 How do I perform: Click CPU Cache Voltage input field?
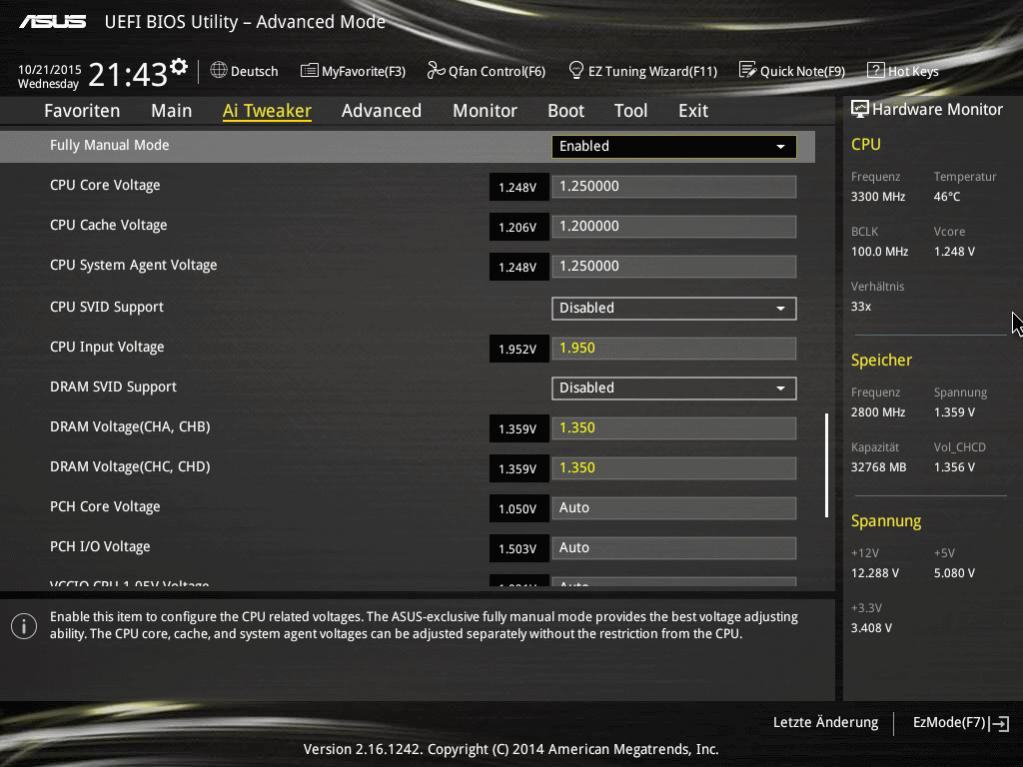[x=674, y=226]
